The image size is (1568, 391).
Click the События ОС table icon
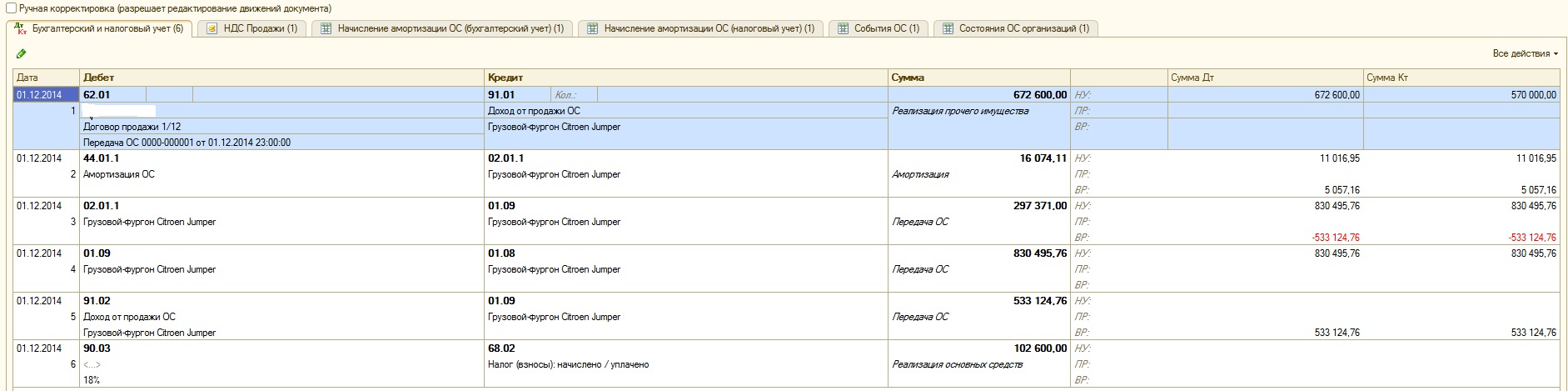click(x=843, y=28)
